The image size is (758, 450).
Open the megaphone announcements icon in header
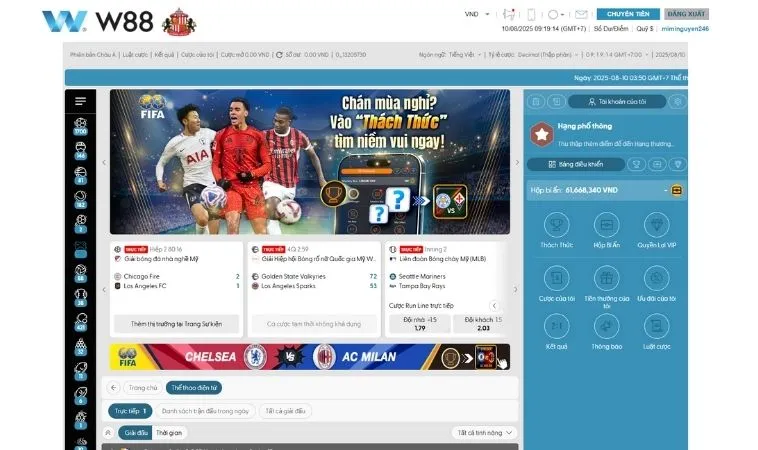coord(509,14)
